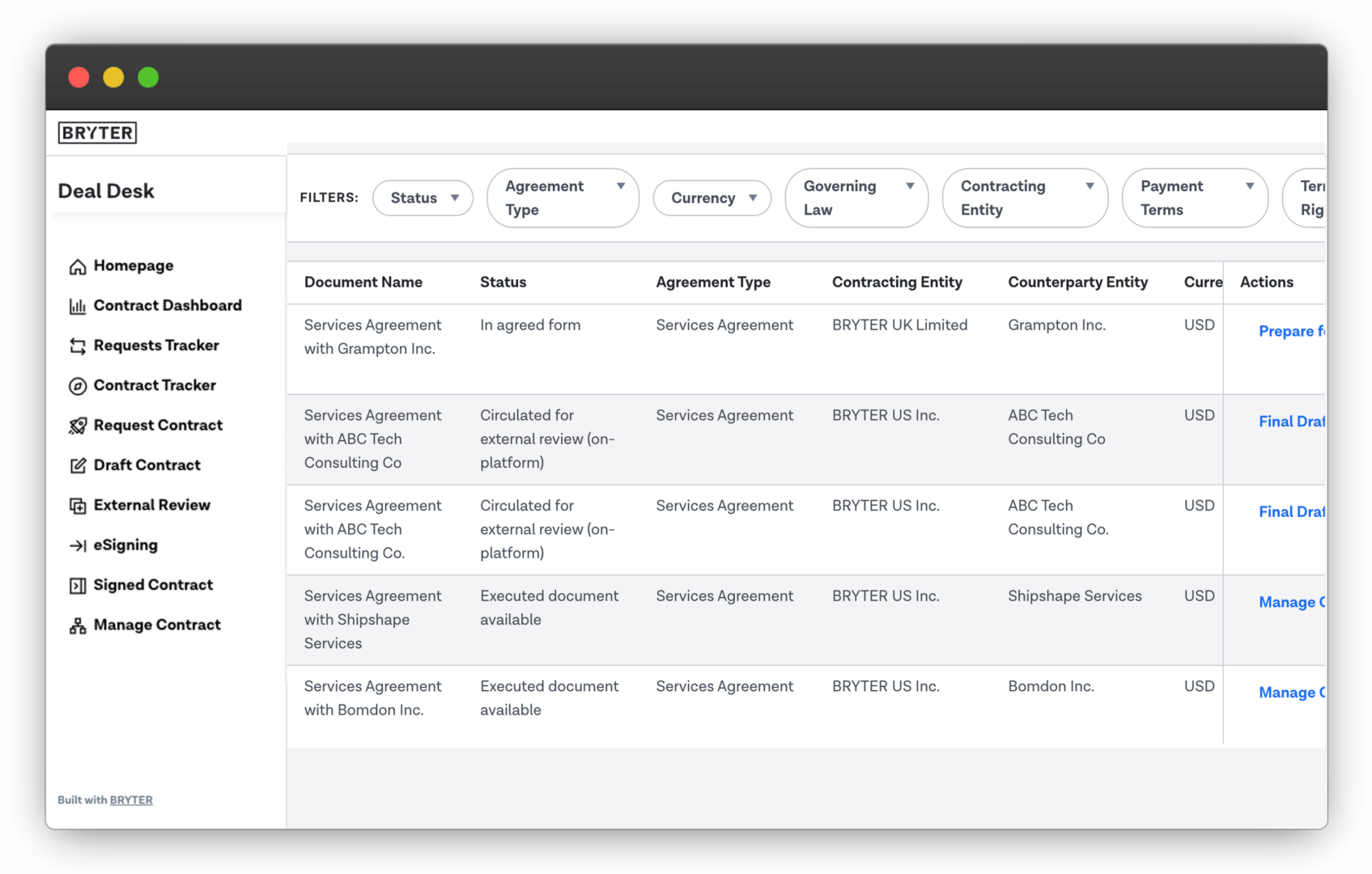
Task: Click Manage link for Shipshape Services
Action: tap(1292, 602)
